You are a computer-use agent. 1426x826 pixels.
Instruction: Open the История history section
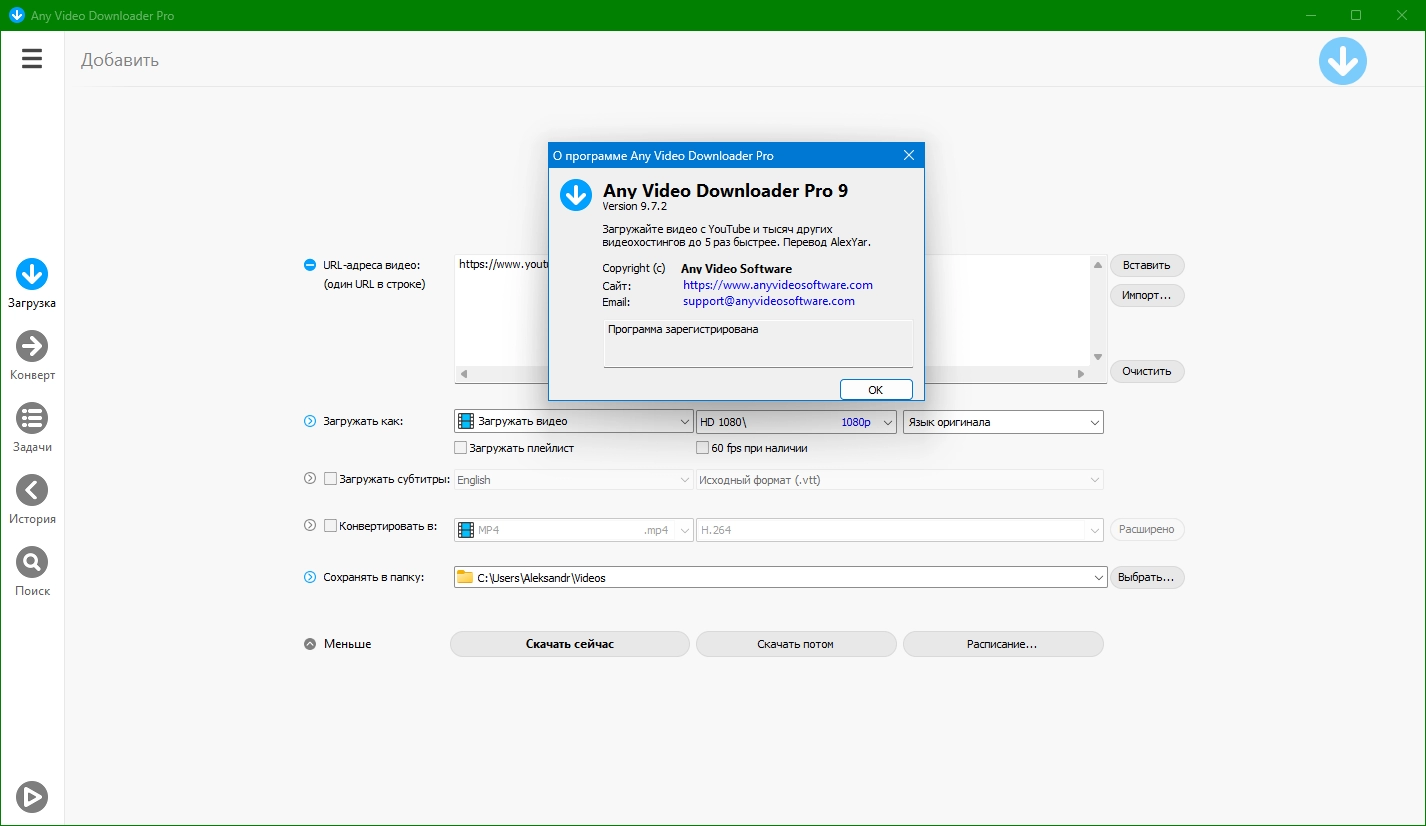(32, 500)
